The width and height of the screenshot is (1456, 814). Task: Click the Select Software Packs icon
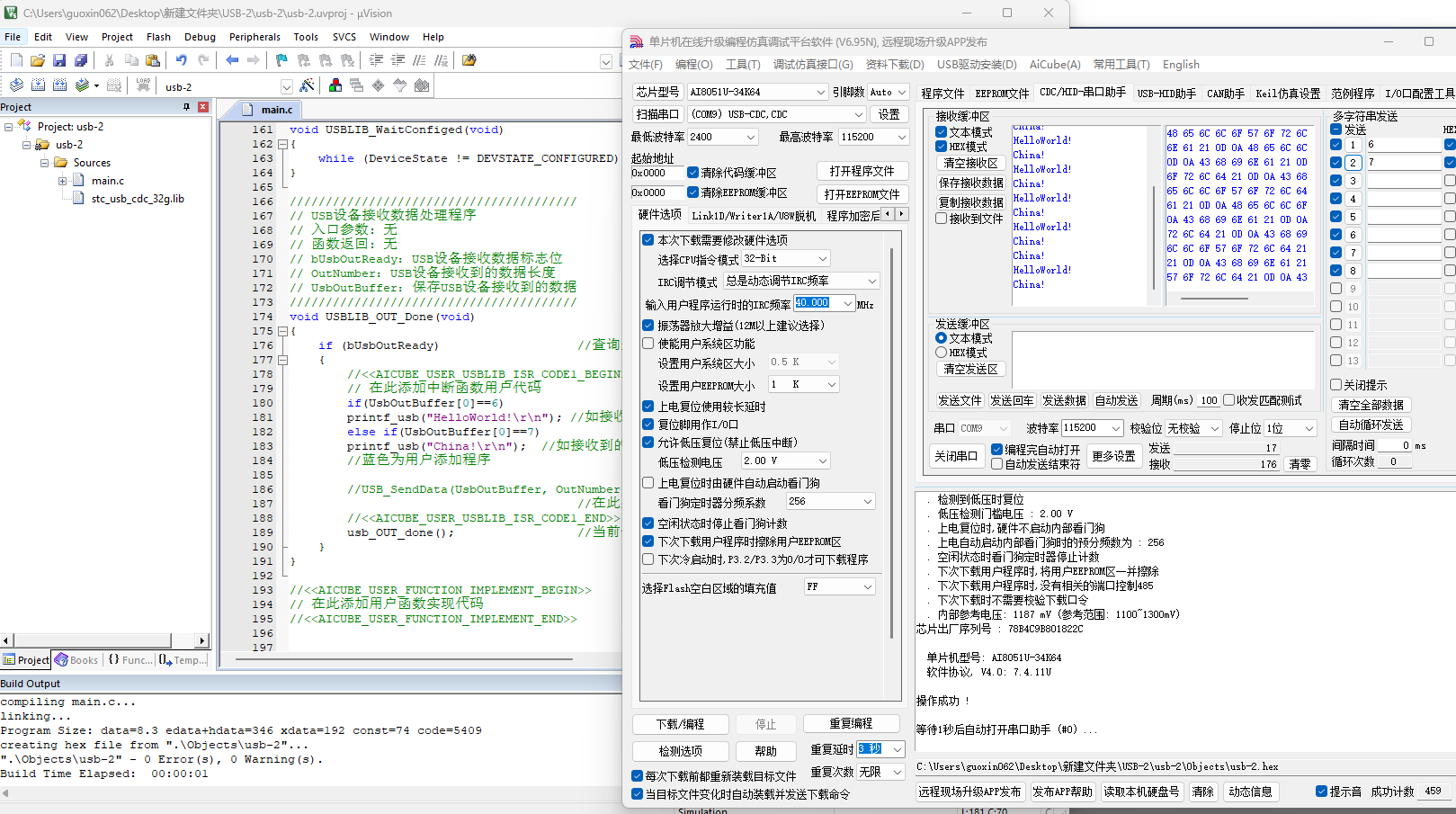(400, 85)
